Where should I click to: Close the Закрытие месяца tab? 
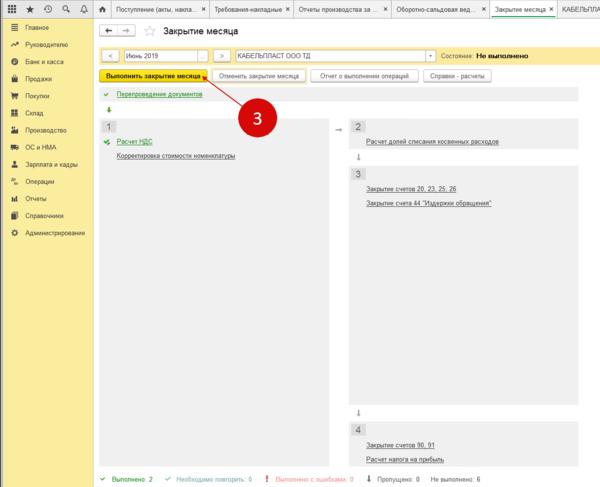[551, 9]
